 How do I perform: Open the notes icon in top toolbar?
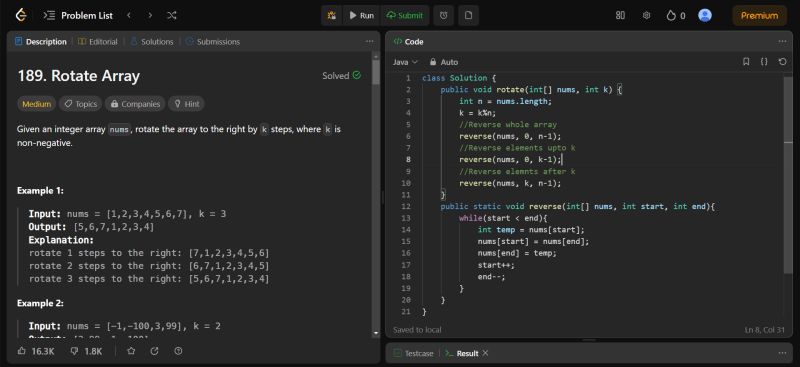point(468,15)
